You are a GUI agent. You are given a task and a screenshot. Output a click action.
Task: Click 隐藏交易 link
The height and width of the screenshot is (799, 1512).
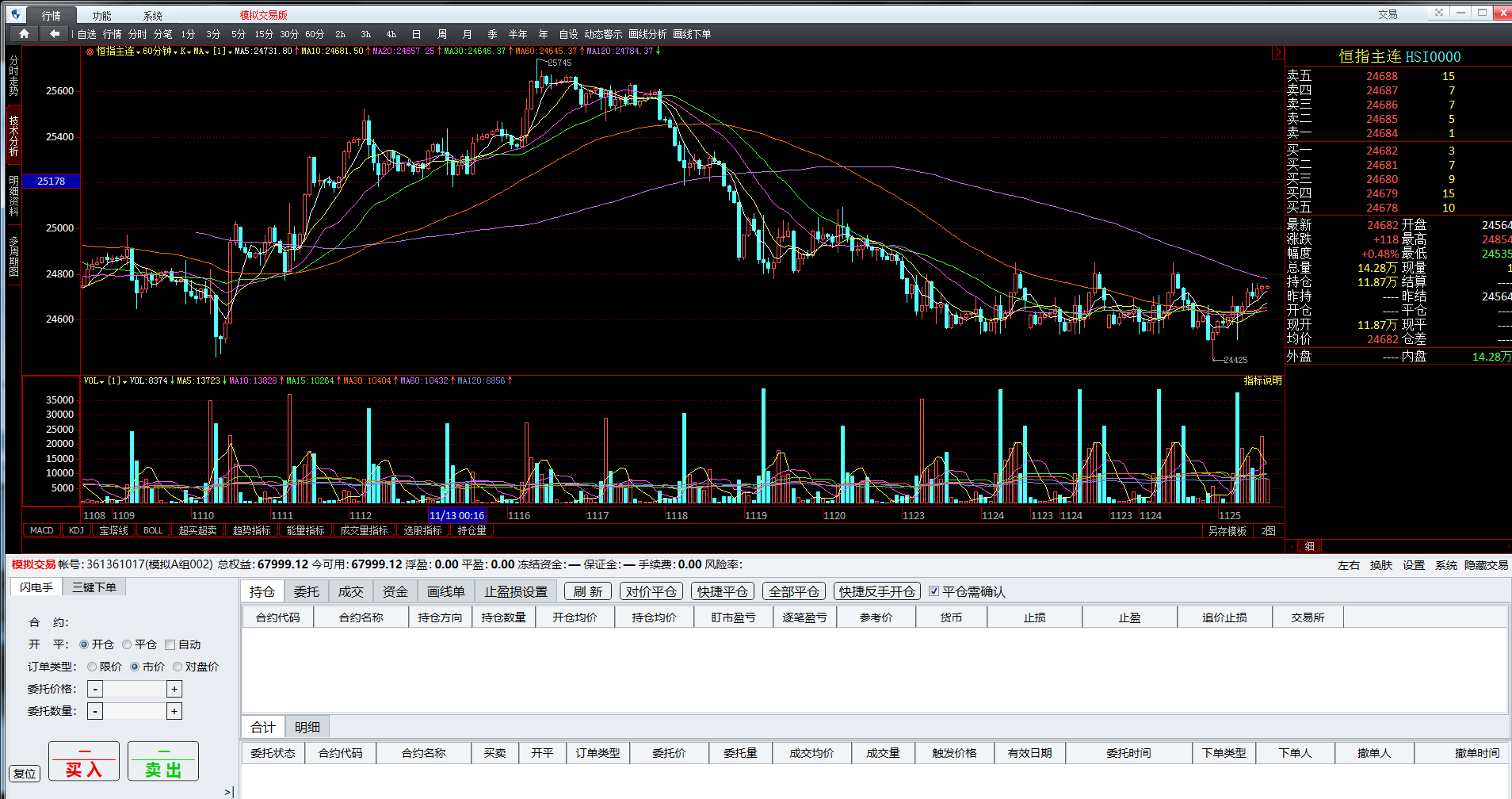coord(1486,565)
